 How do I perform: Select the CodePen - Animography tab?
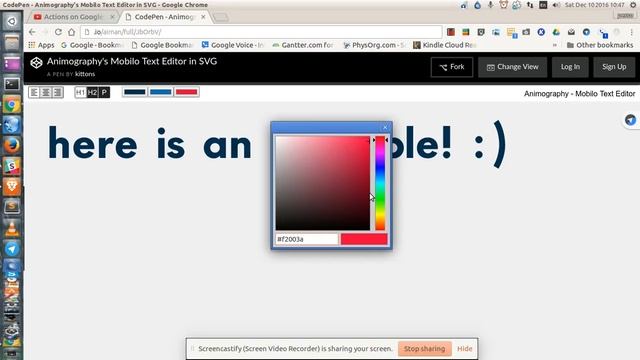coord(164,17)
